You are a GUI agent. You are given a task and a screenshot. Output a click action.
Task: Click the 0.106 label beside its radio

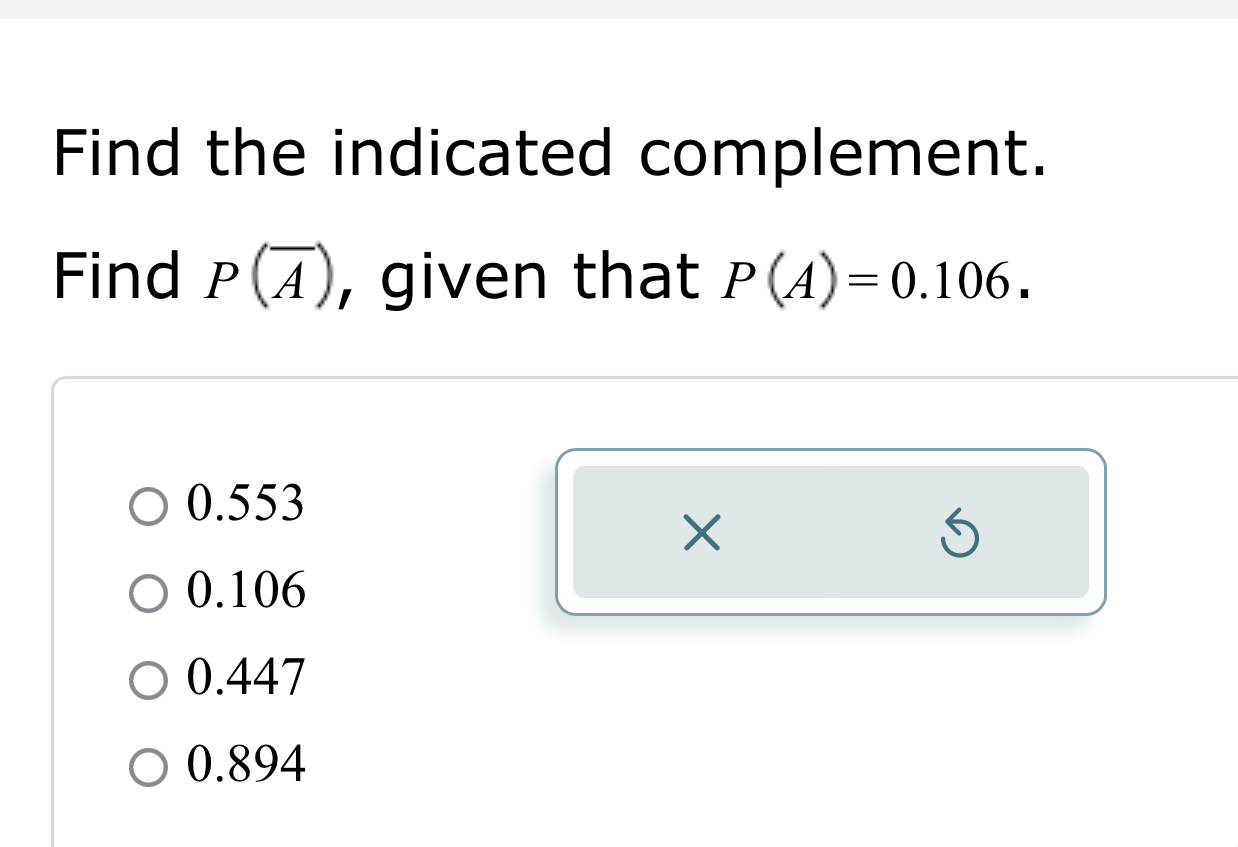(243, 592)
